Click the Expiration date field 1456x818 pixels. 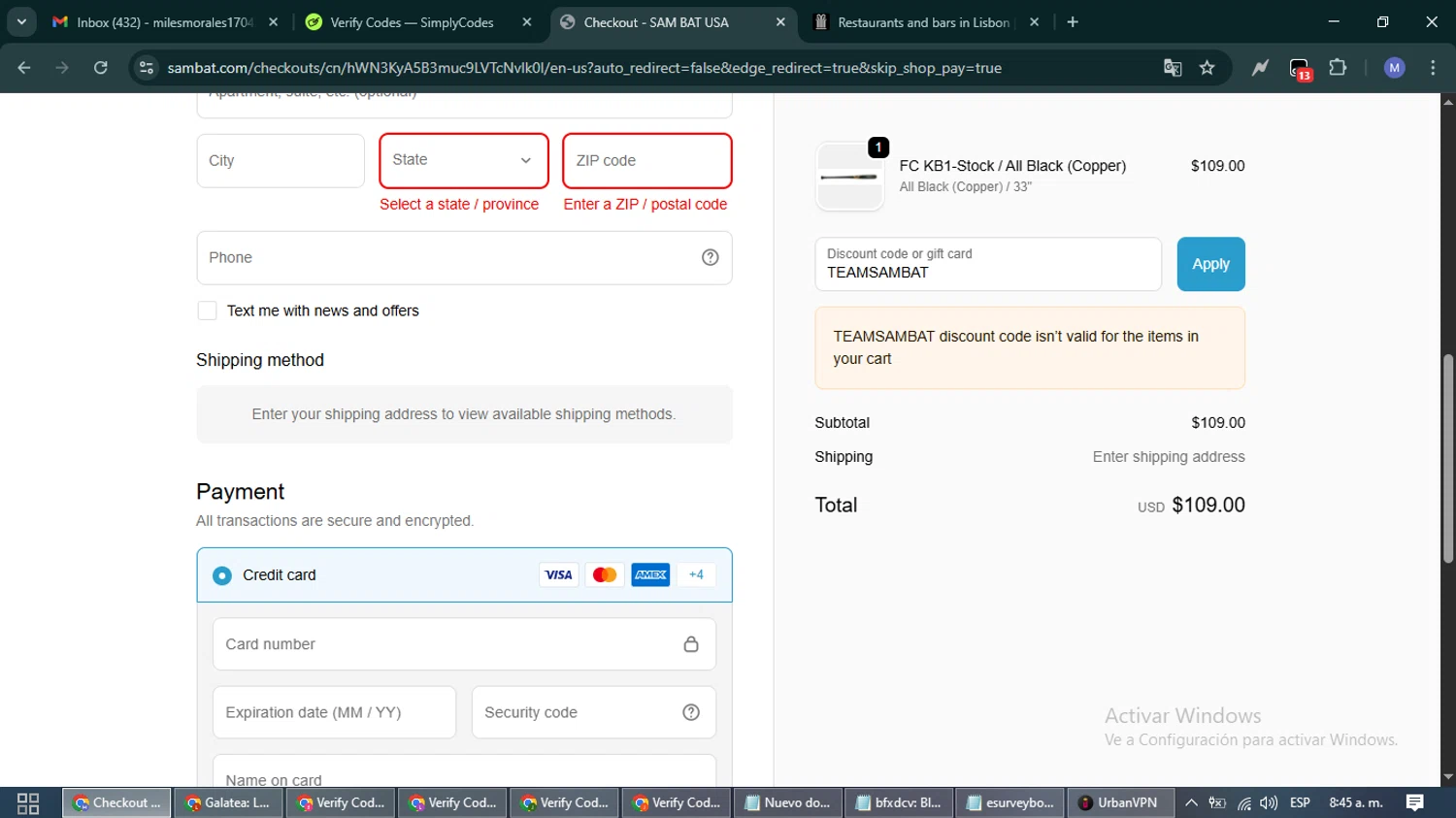pos(334,712)
